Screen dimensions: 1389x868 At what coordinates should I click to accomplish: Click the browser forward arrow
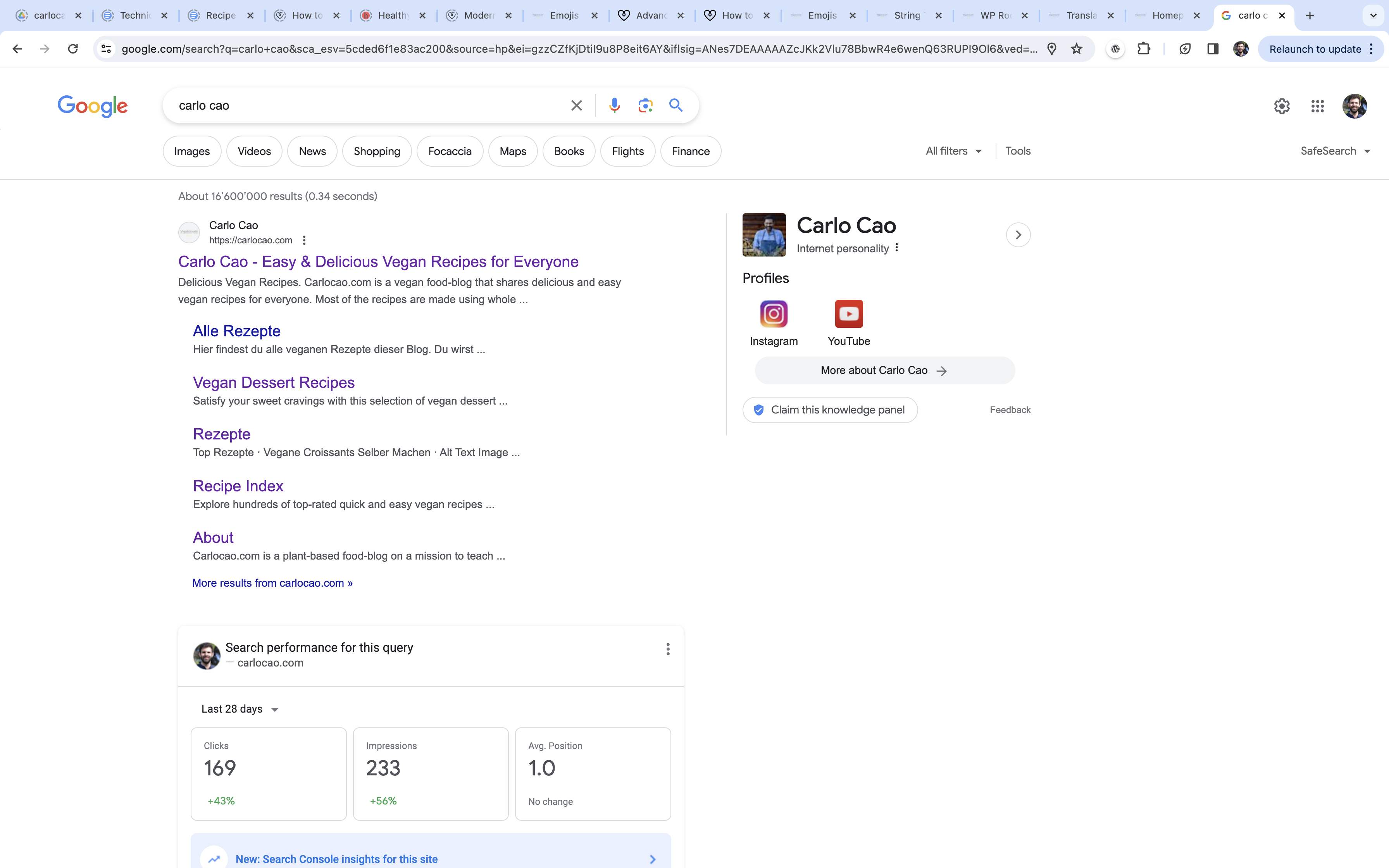45,49
